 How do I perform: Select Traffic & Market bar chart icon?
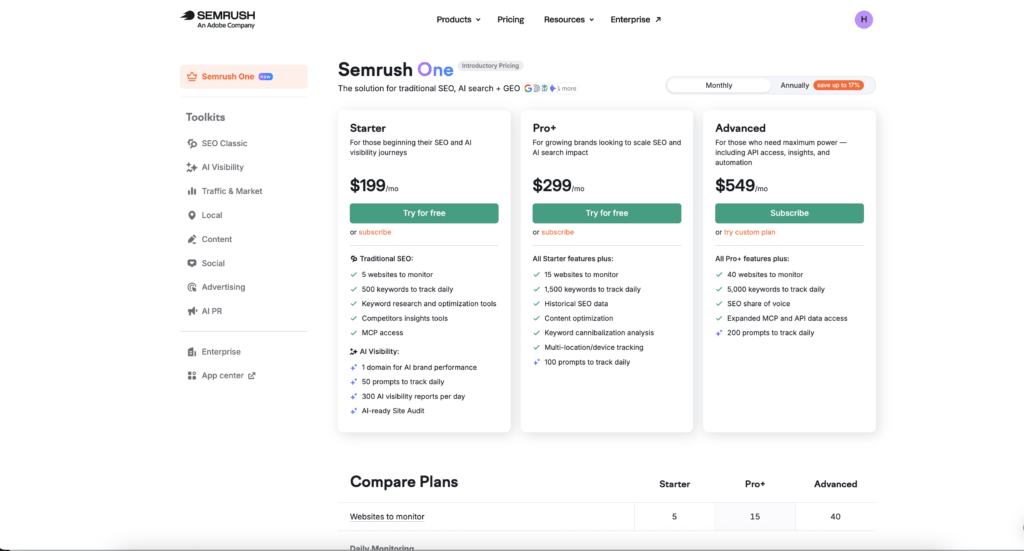pos(192,191)
